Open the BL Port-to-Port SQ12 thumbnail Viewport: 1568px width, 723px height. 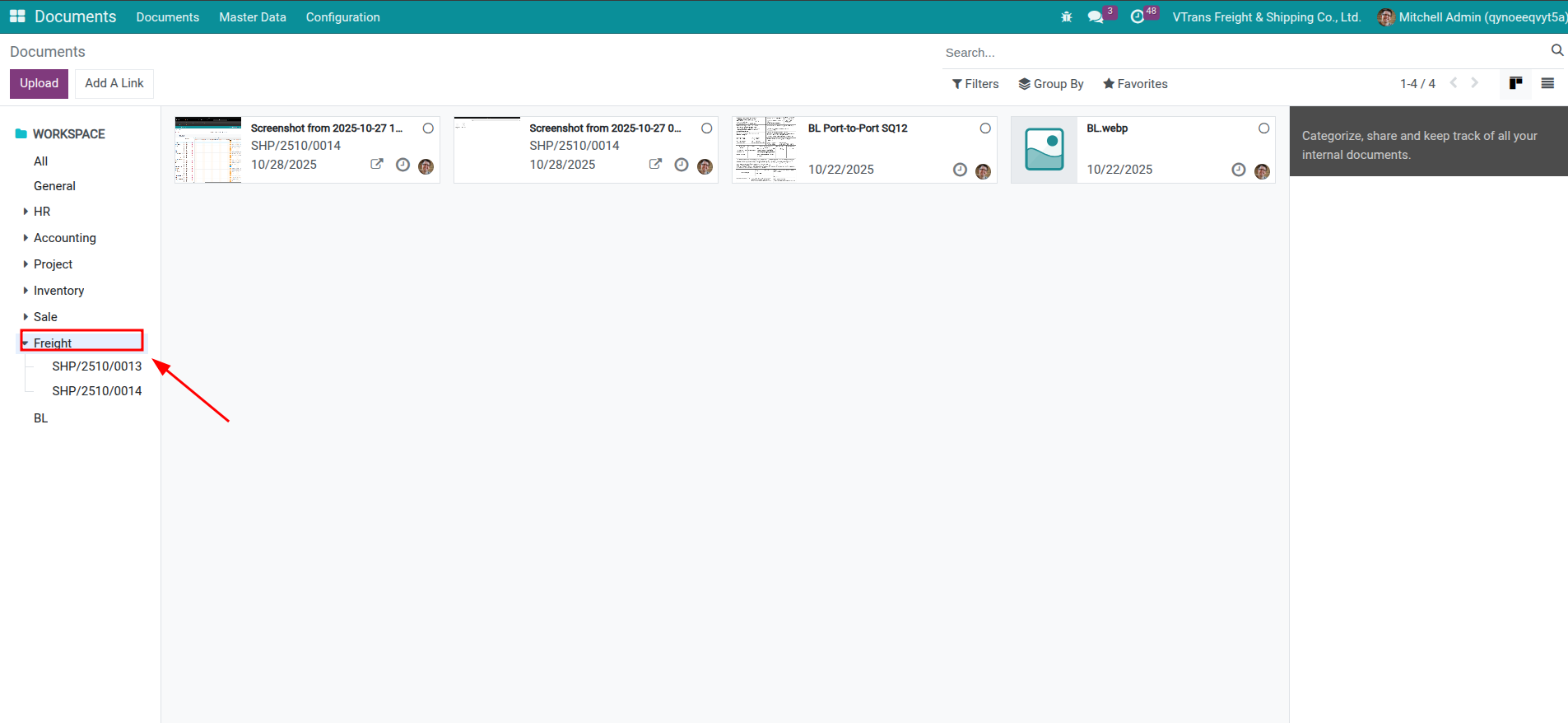coord(765,150)
